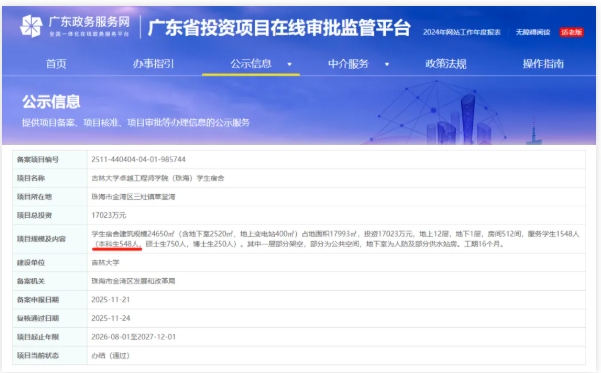Click project period 2026-08-01至2027-12-01
Image resolution: width=601 pixels, height=373 pixels.
[x=133, y=337]
